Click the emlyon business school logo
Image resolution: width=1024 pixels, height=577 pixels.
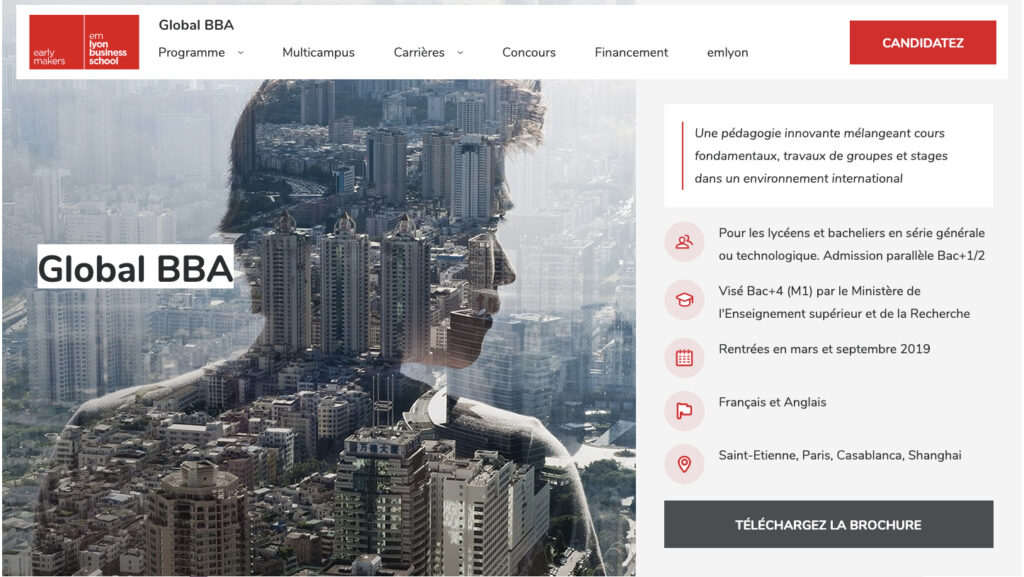pos(84,42)
